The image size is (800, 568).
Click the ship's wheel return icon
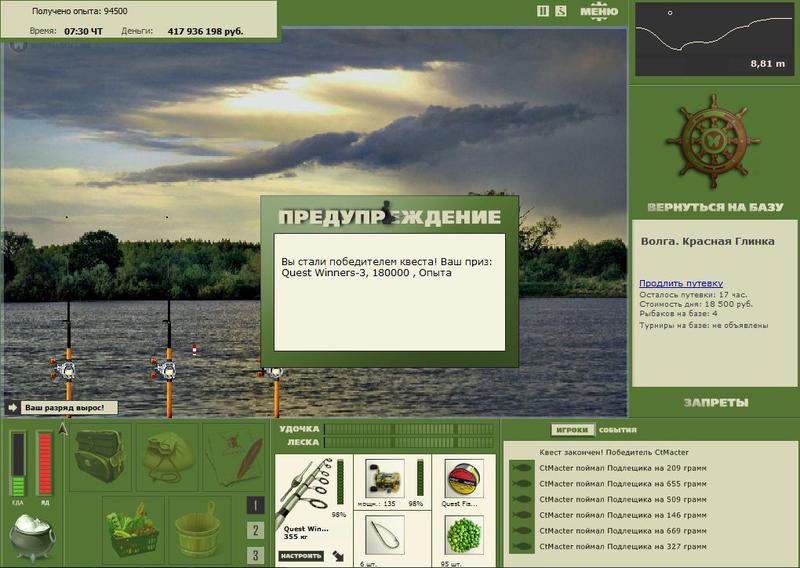713,141
